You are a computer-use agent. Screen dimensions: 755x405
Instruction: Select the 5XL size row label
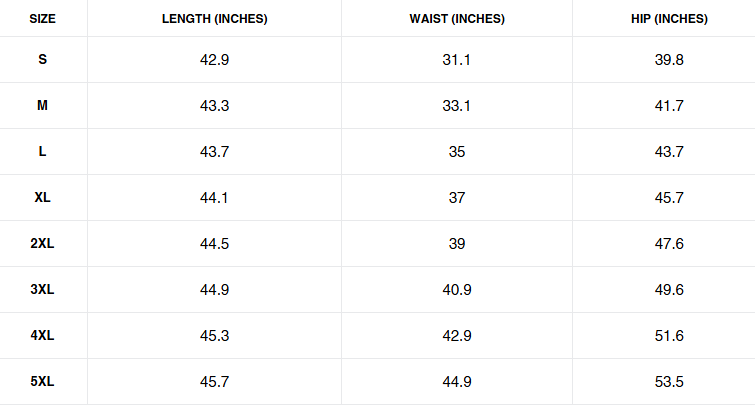42,381
